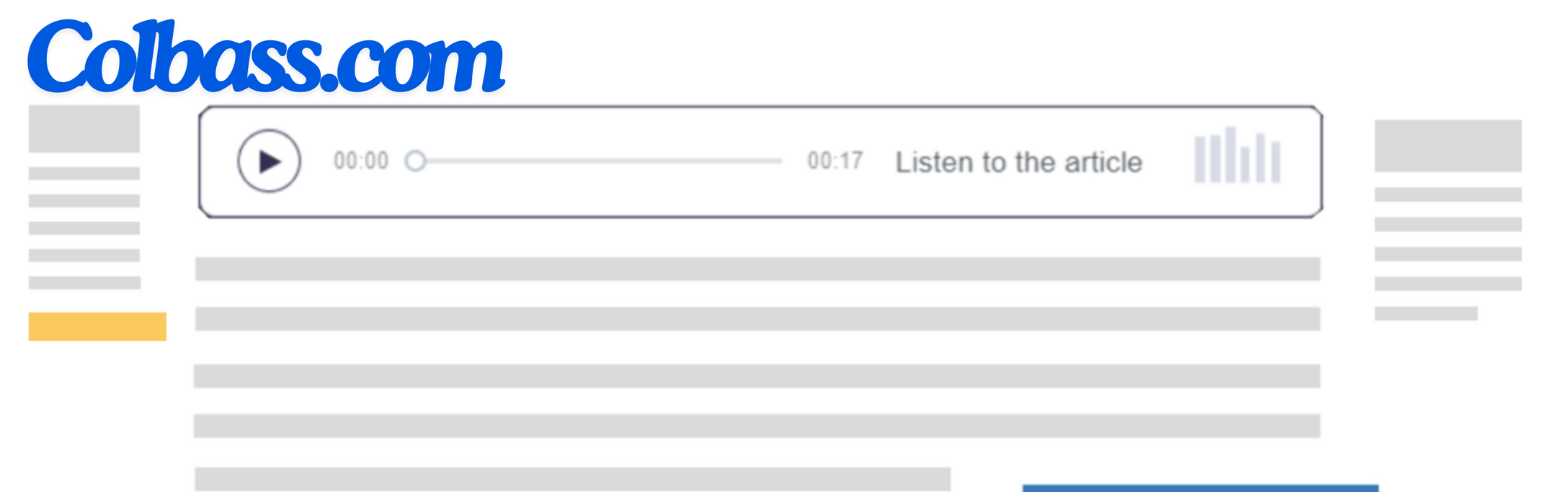Click the 00:00 elapsed time label
This screenshot has height=500, width=1544.
361,161
